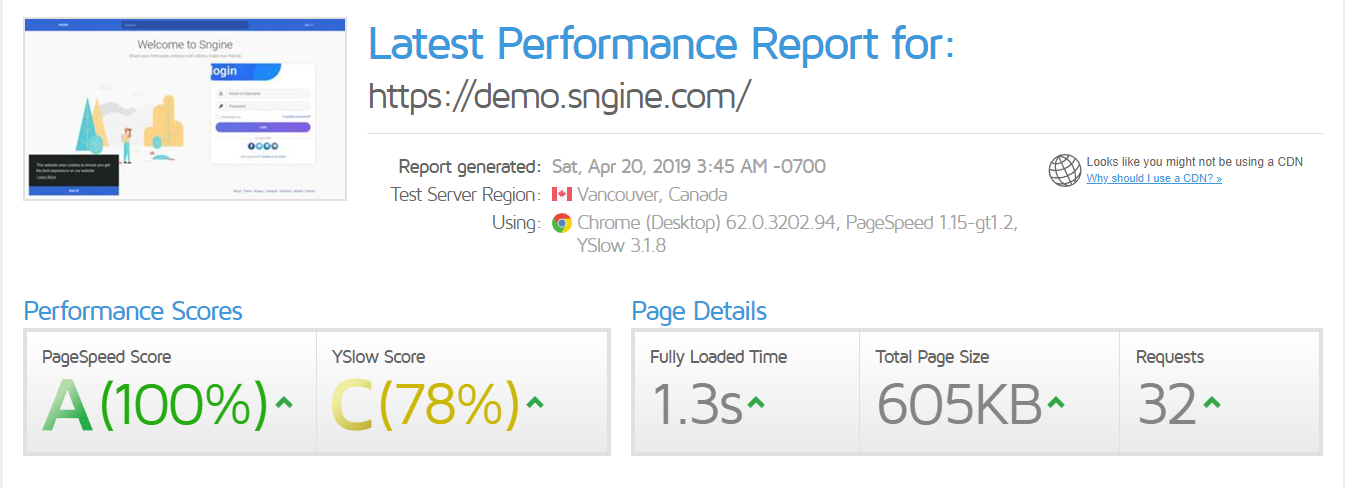Click the 'YSlow 3.1.8' version text
This screenshot has width=1345, height=488.
(622, 246)
